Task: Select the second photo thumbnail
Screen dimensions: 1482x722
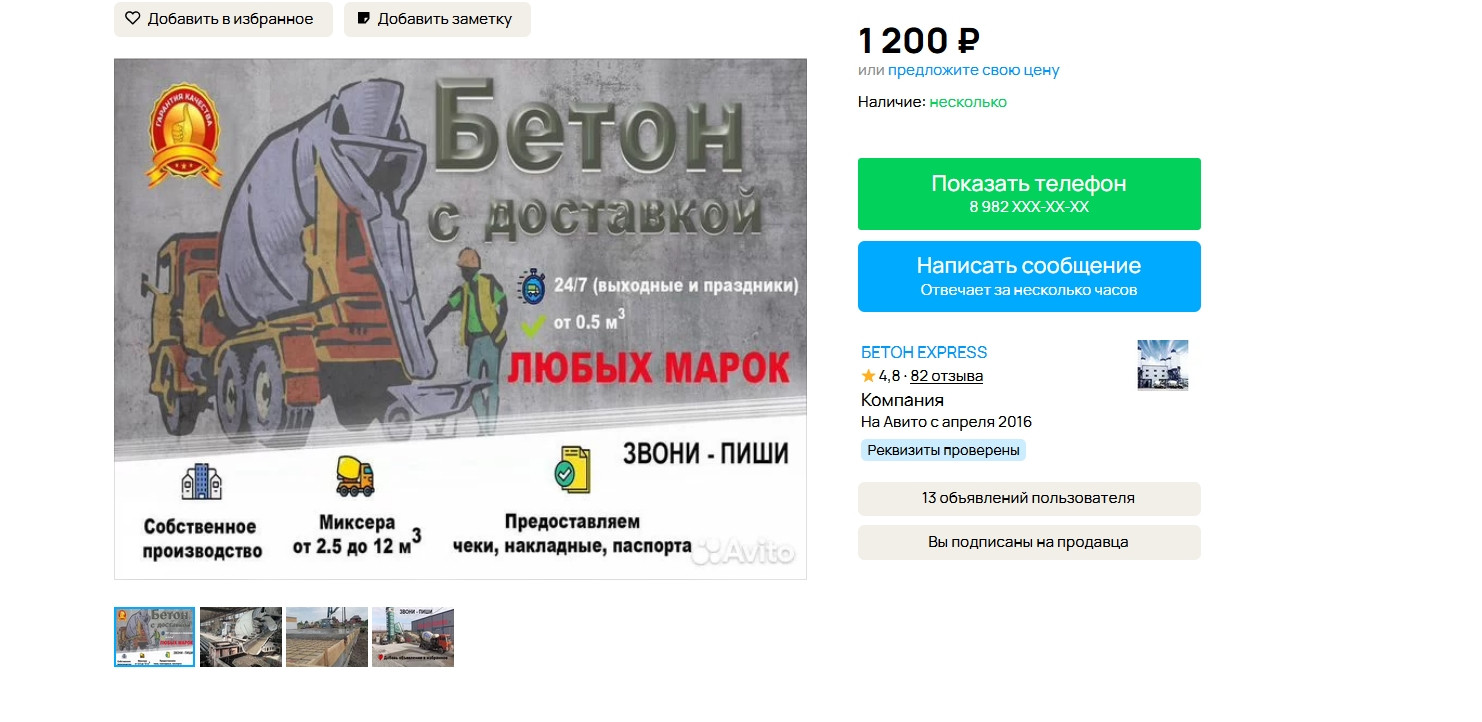Action: coord(241,637)
